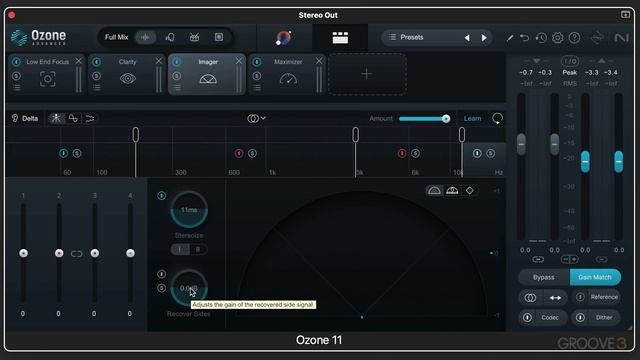Select the RMS meter type
Viewport: 640px width, 360px height.
pyautogui.click(x=570, y=84)
